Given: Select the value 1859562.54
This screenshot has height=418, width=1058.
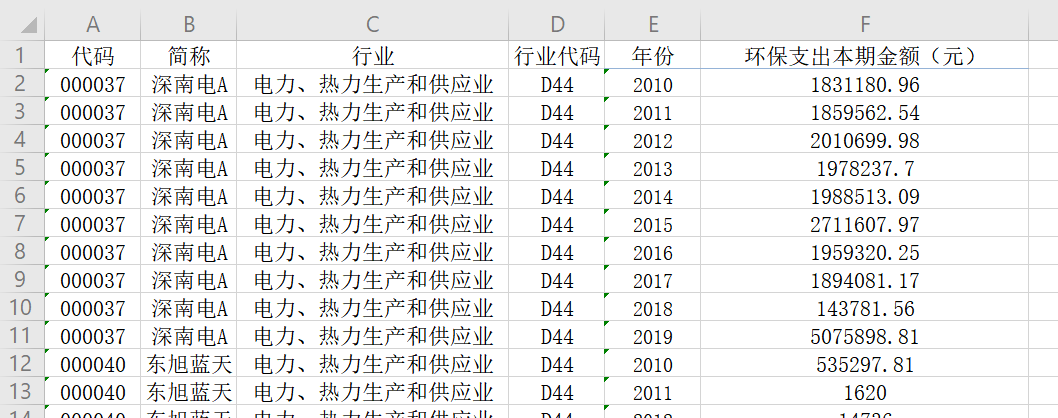Looking at the screenshot, I should click(865, 112).
